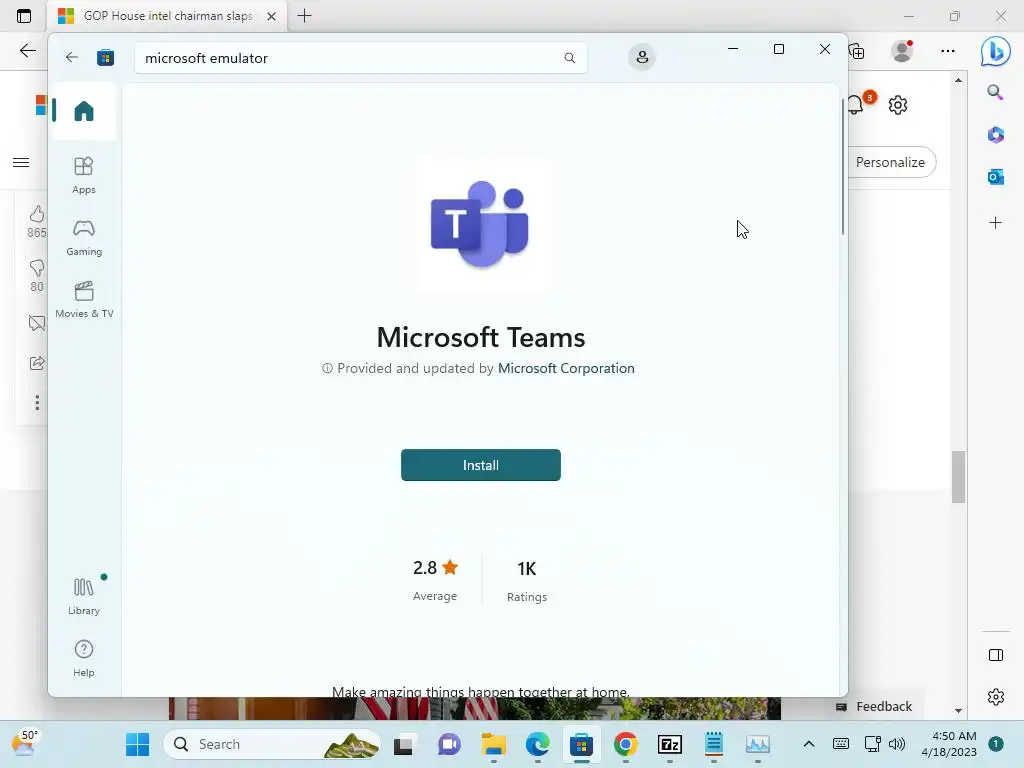Viewport: 1024px width, 768px height.
Task: Close the GOP House intel chairman tab
Action: tap(271, 16)
